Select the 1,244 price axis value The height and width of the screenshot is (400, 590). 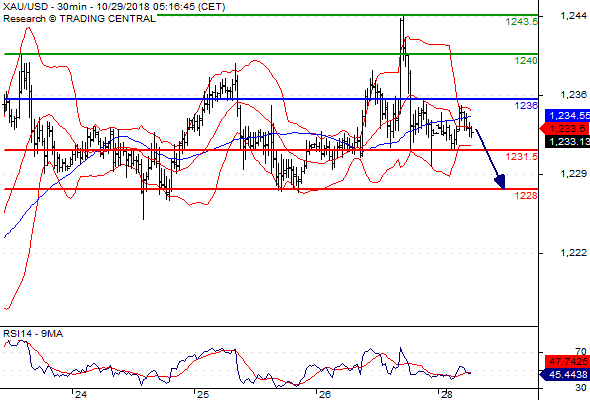coord(573,15)
